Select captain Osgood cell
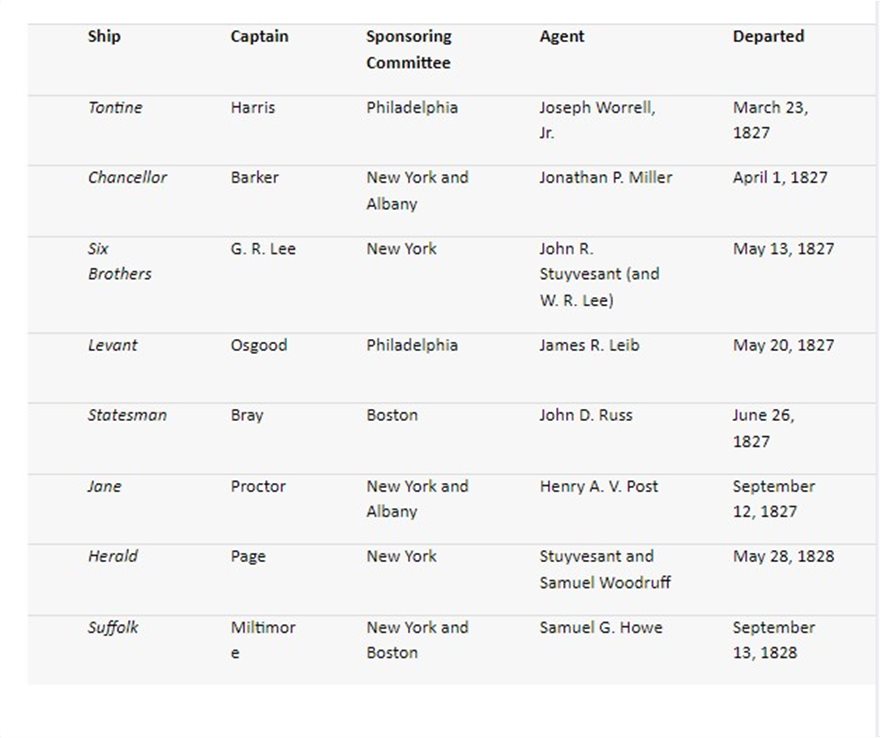The width and height of the screenshot is (880, 738). point(259,345)
